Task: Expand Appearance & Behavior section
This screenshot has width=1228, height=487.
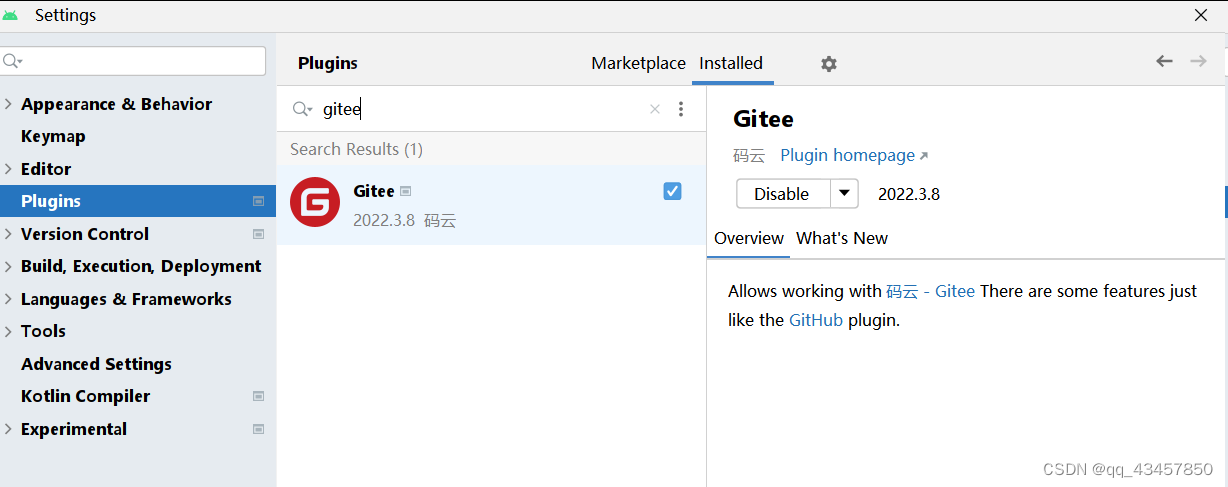Action: click(9, 104)
